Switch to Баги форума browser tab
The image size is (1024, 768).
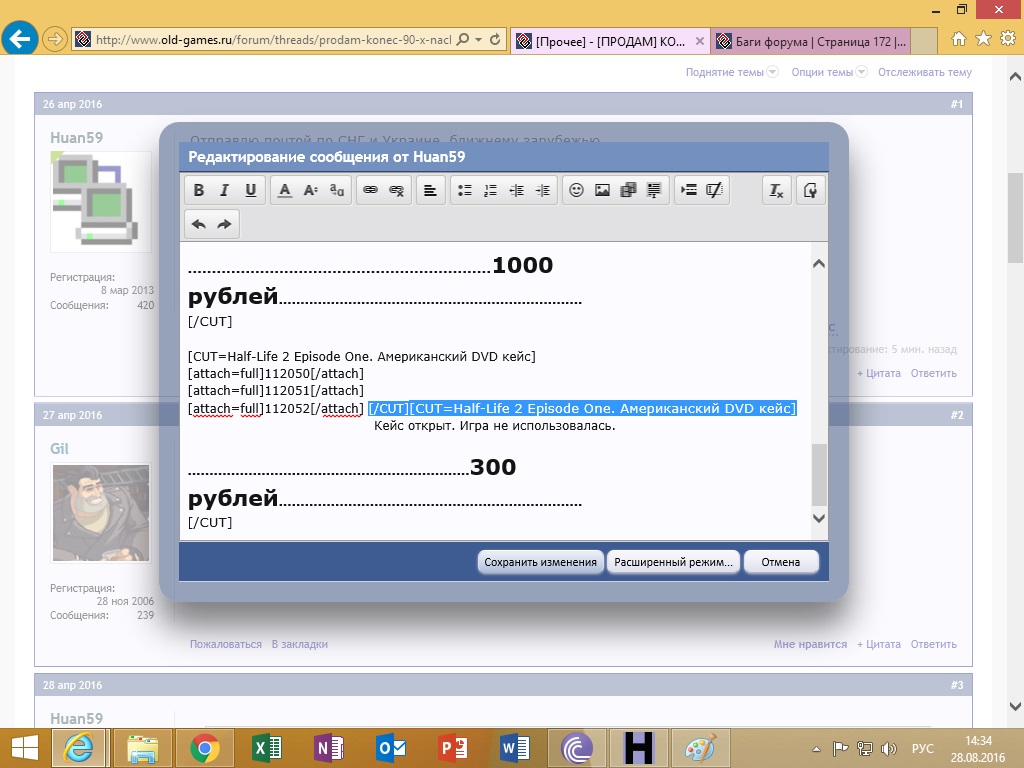pos(810,41)
